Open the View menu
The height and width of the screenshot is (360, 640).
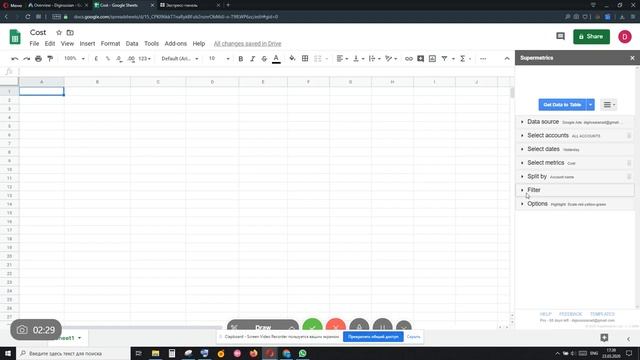67,44
